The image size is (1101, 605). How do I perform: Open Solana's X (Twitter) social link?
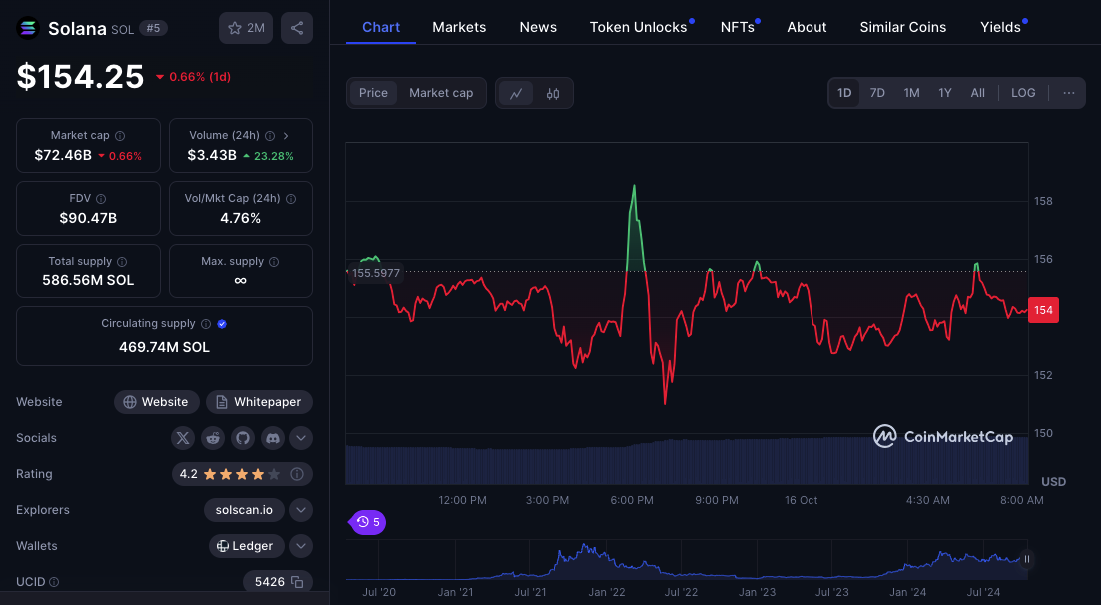click(x=183, y=438)
